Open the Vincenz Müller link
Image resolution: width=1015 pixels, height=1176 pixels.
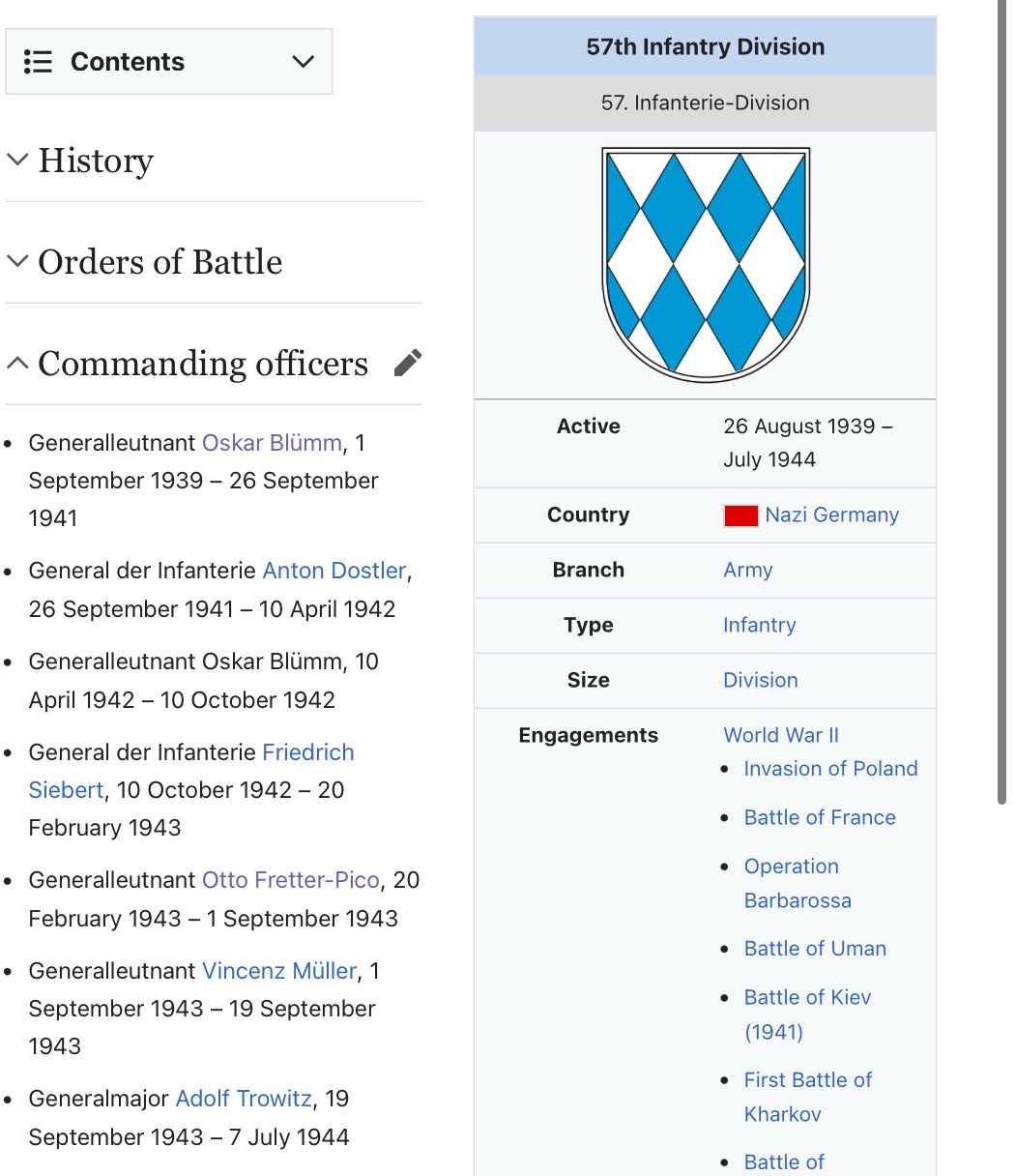(278, 971)
